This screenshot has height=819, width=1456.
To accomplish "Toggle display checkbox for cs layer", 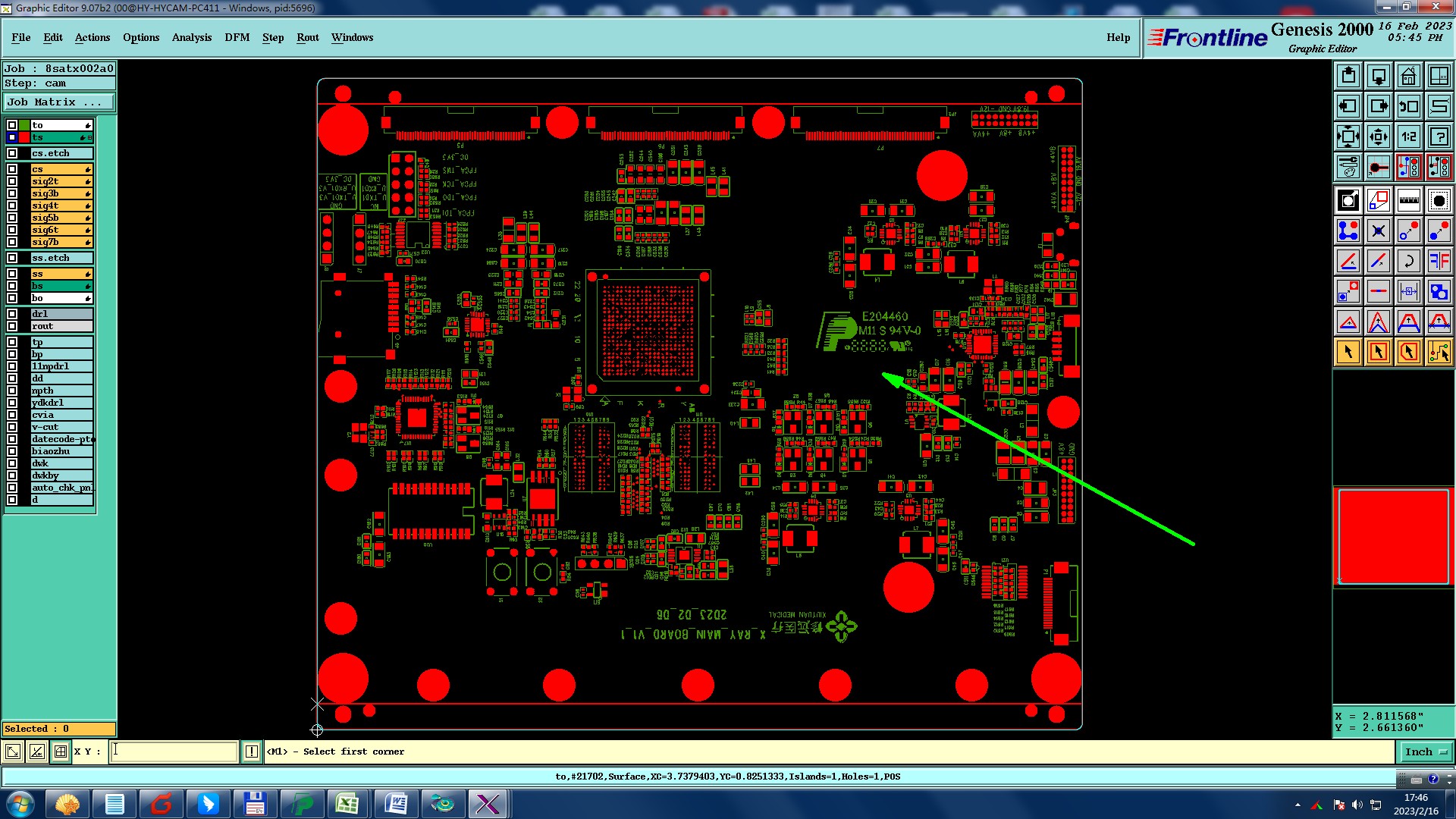I will click(12, 169).
